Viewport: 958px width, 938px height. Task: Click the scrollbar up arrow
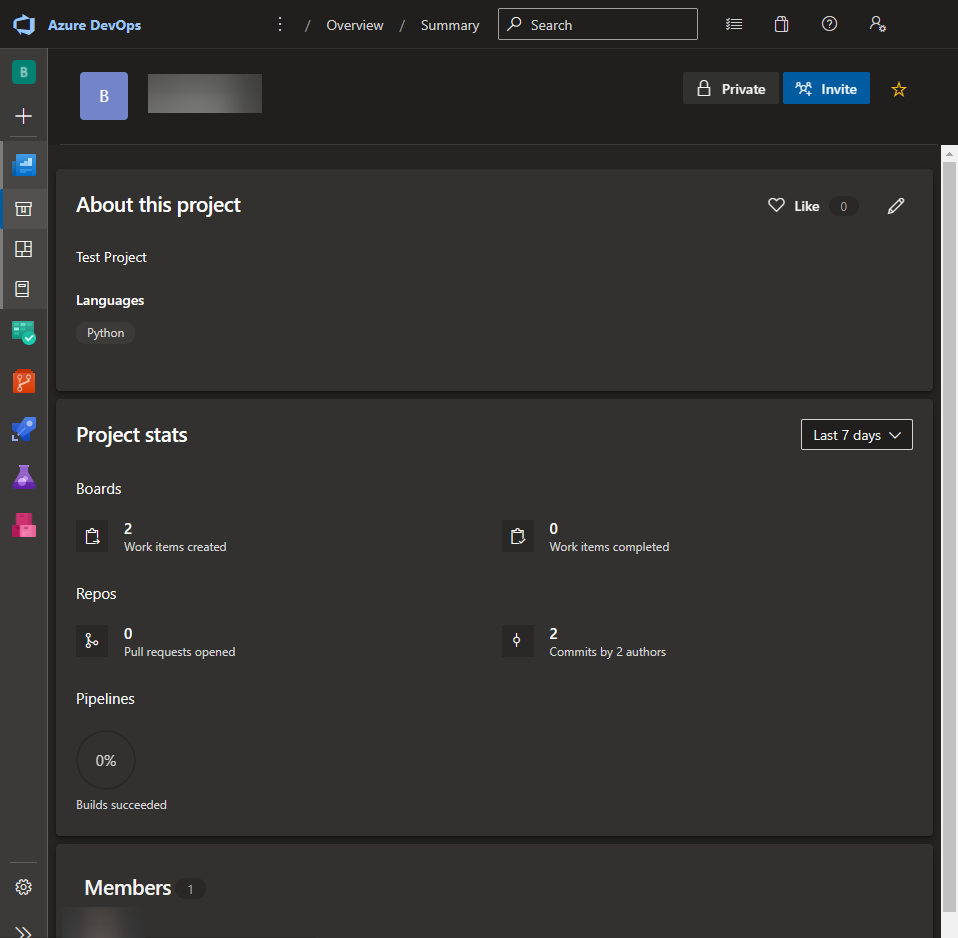[x=949, y=153]
